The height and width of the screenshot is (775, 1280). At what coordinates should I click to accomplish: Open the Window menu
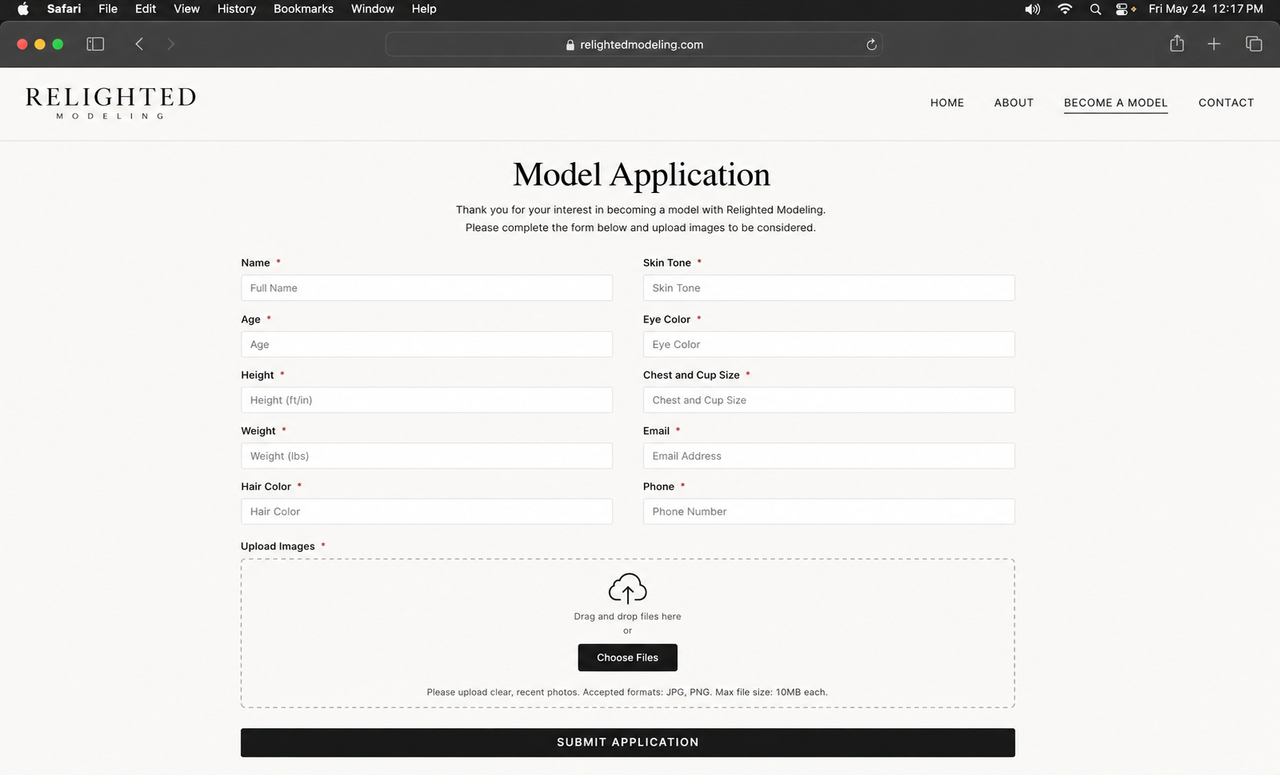tap(372, 9)
